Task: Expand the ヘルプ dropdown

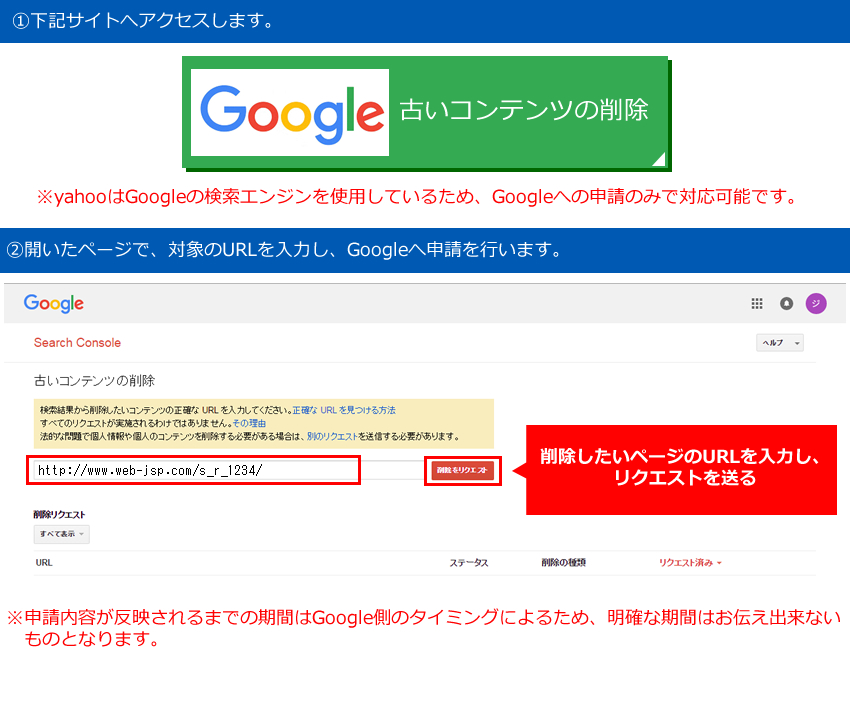Action: point(780,342)
